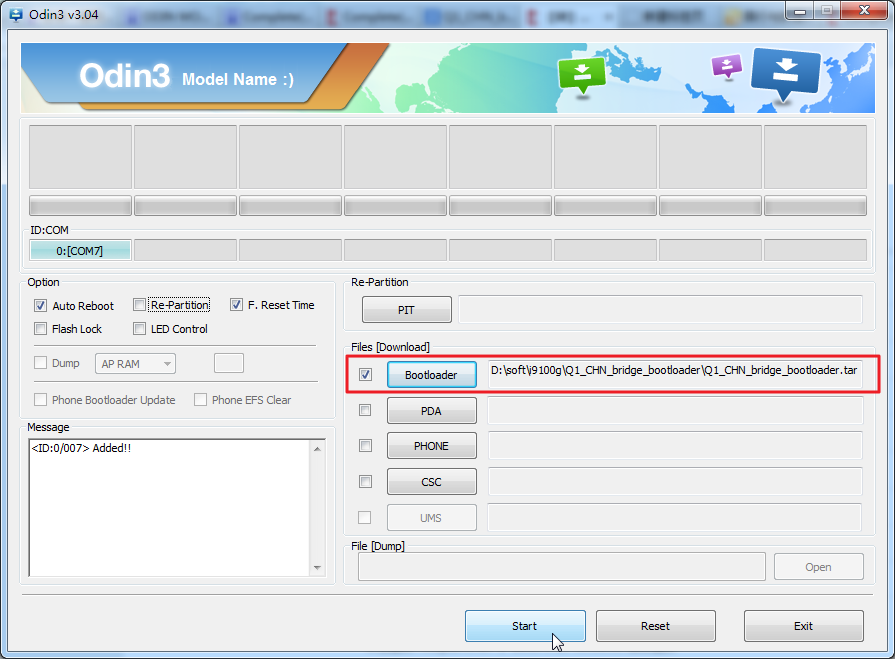Minimize the Odin3 window
Screen dimensions: 895x659
point(800,11)
